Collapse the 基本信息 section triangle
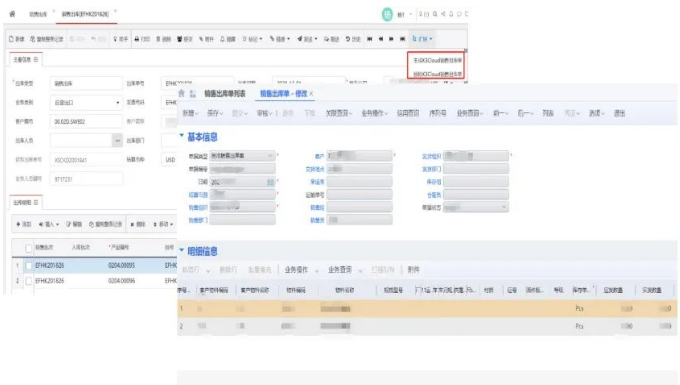Screen dimensions: 680x385 pos(182,136)
